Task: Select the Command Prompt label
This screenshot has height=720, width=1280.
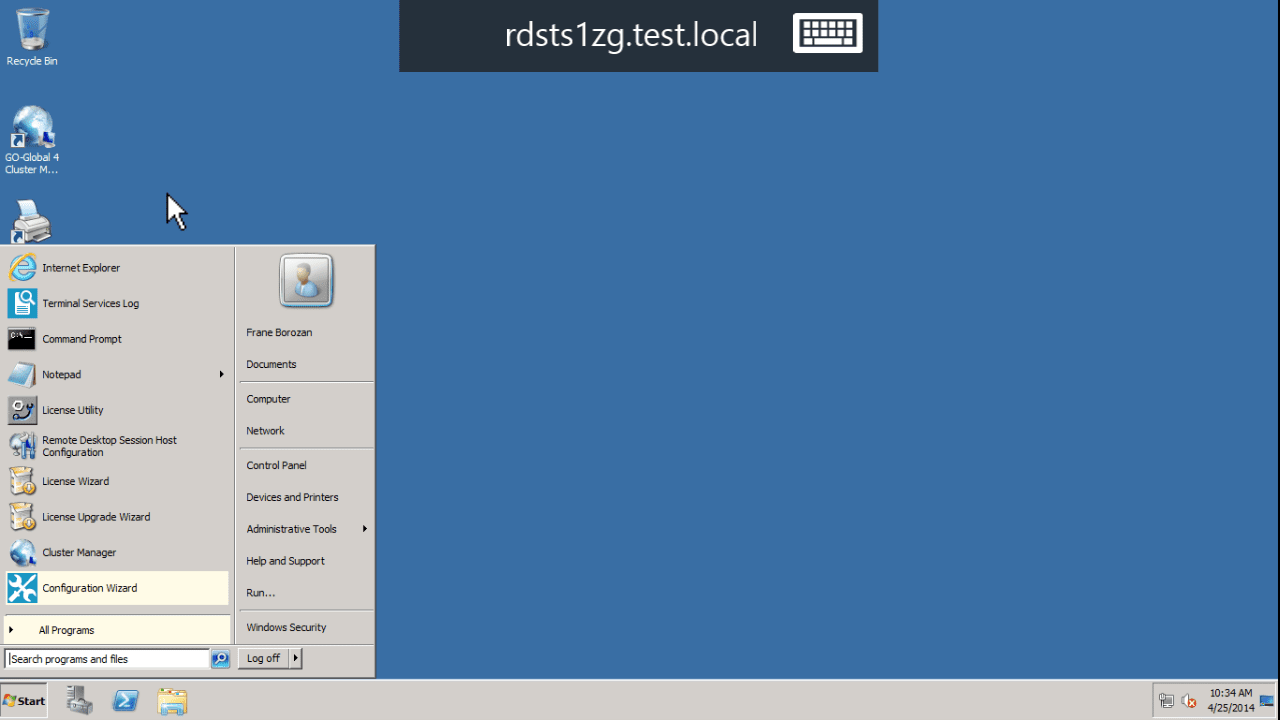Action: tap(82, 339)
